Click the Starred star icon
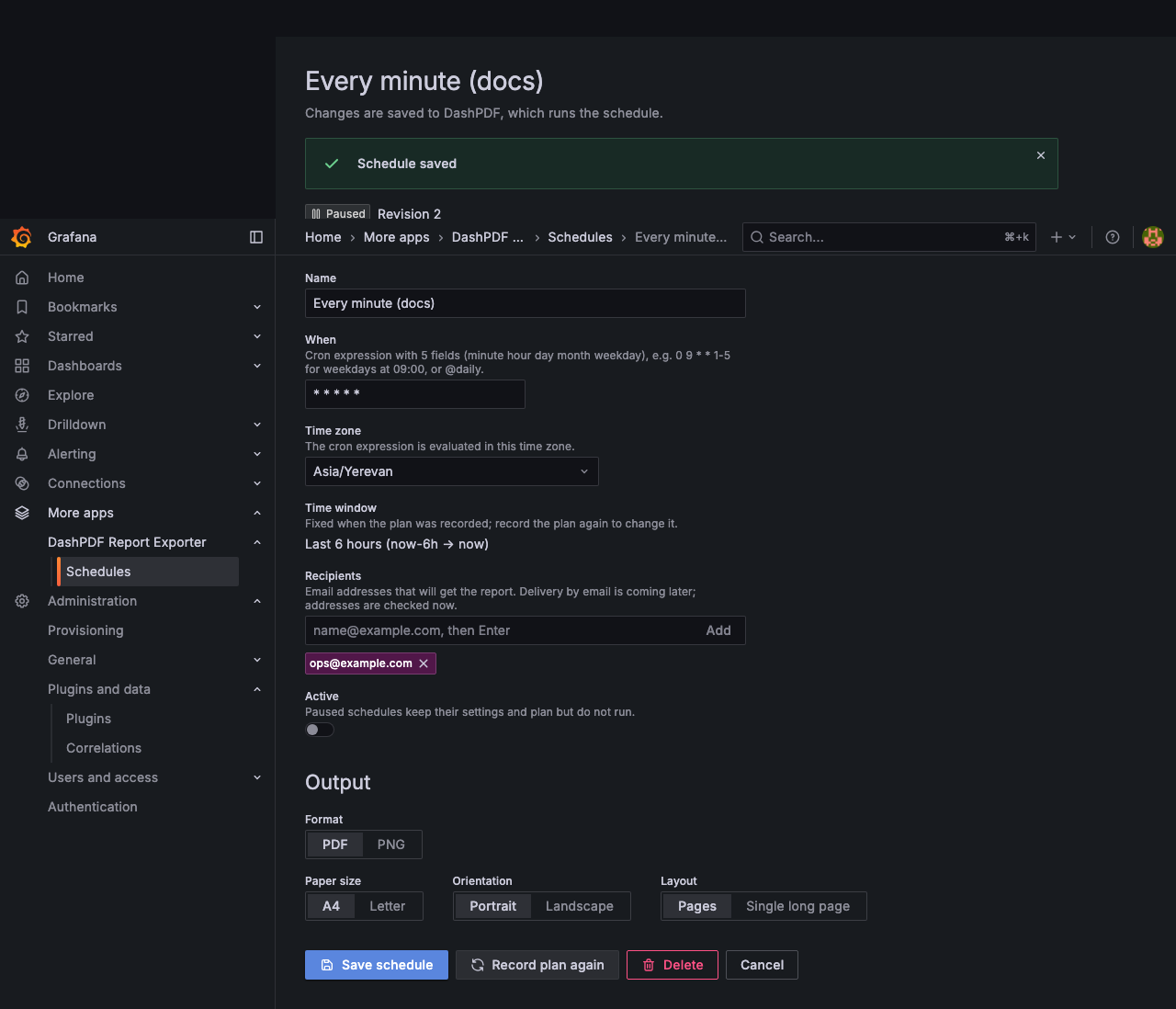Viewport: 1176px width, 1009px height. click(22, 336)
